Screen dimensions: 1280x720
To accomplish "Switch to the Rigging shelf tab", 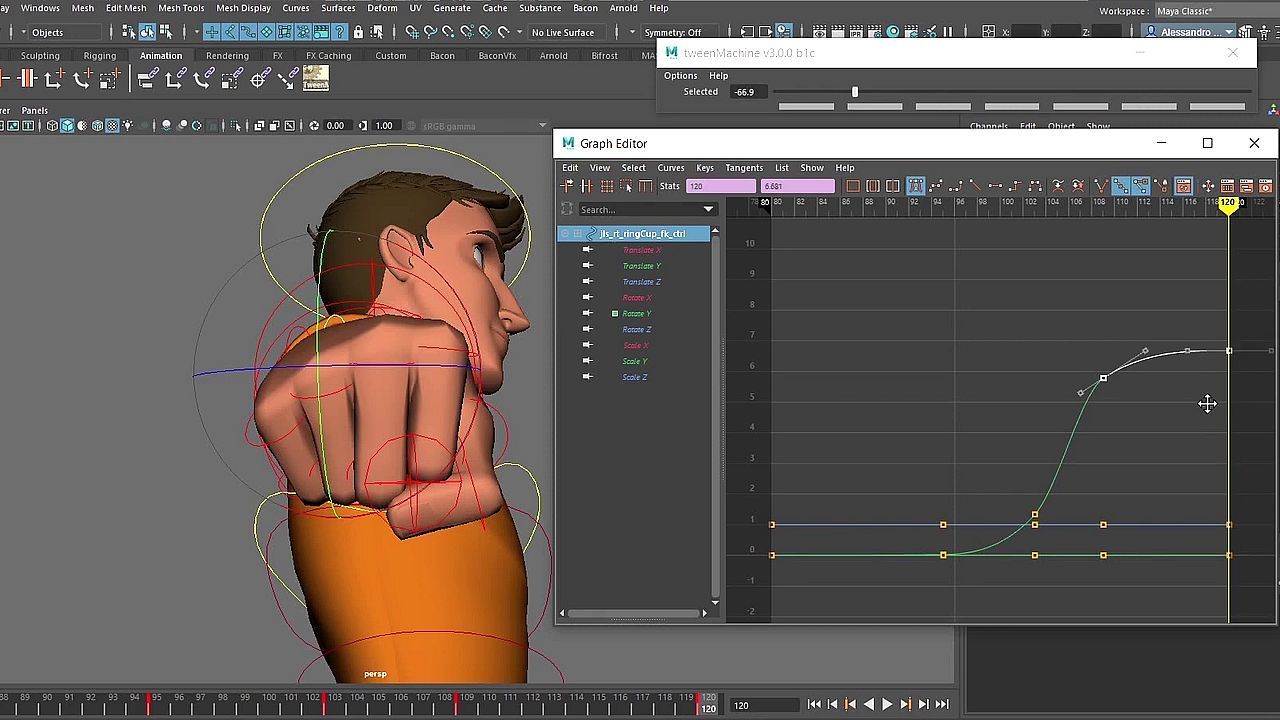I will pyautogui.click(x=100, y=56).
